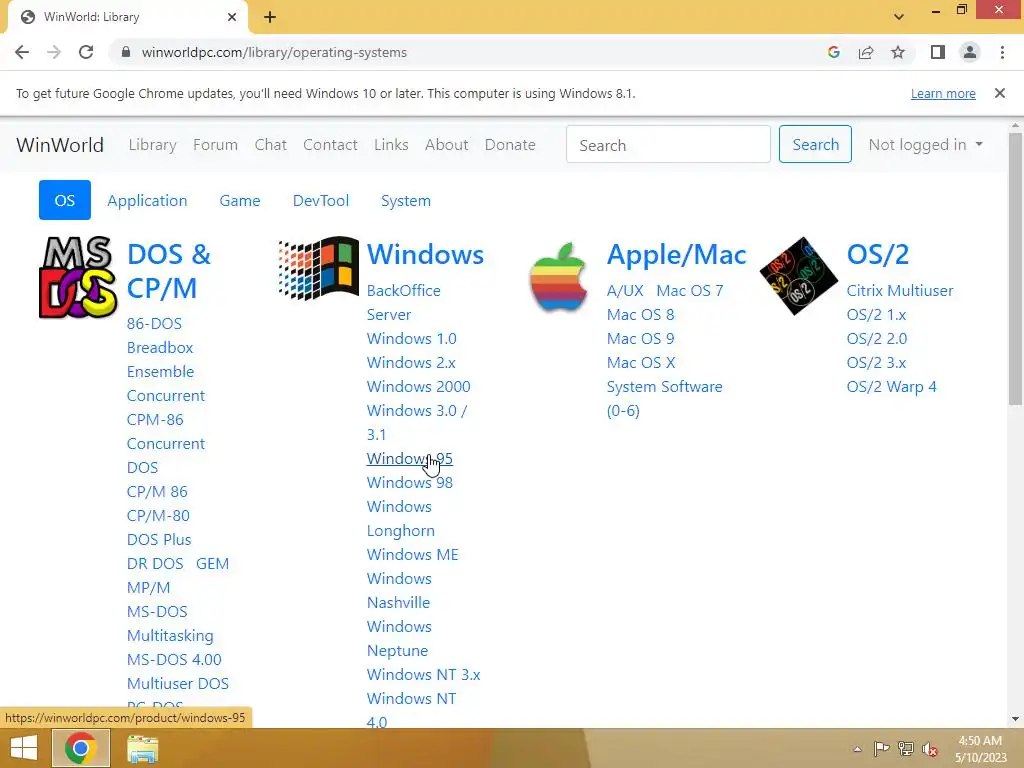Click Chrome icon in taskbar
Viewport: 1024px width, 768px height.
click(x=81, y=748)
